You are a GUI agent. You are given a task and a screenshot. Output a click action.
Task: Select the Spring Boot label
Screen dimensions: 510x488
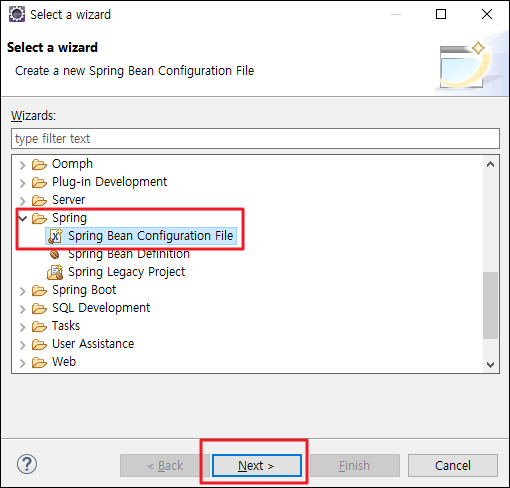tap(84, 290)
